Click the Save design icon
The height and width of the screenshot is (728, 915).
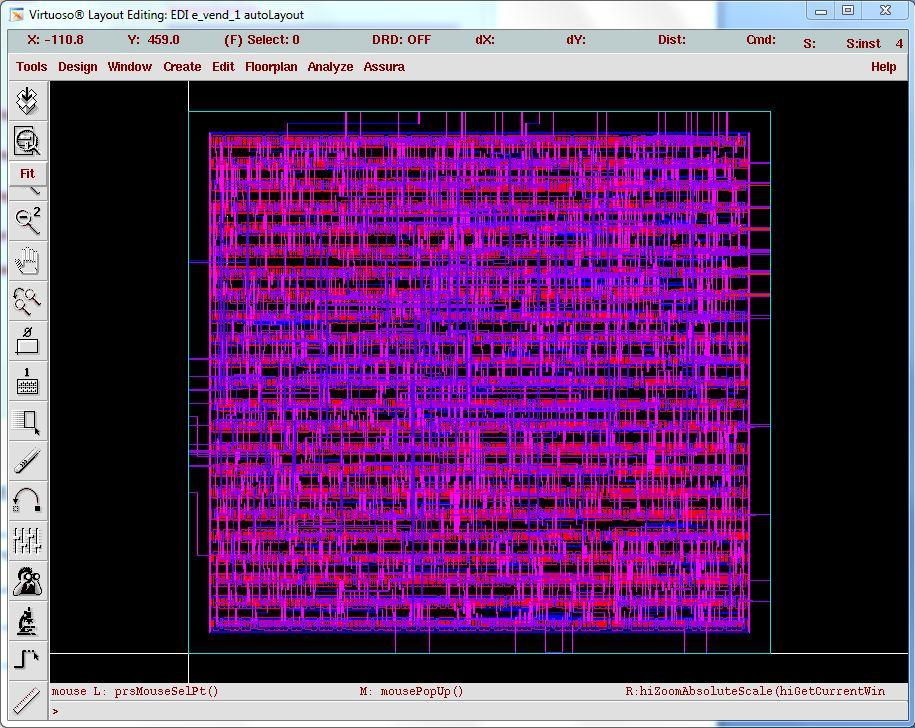pos(27,102)
